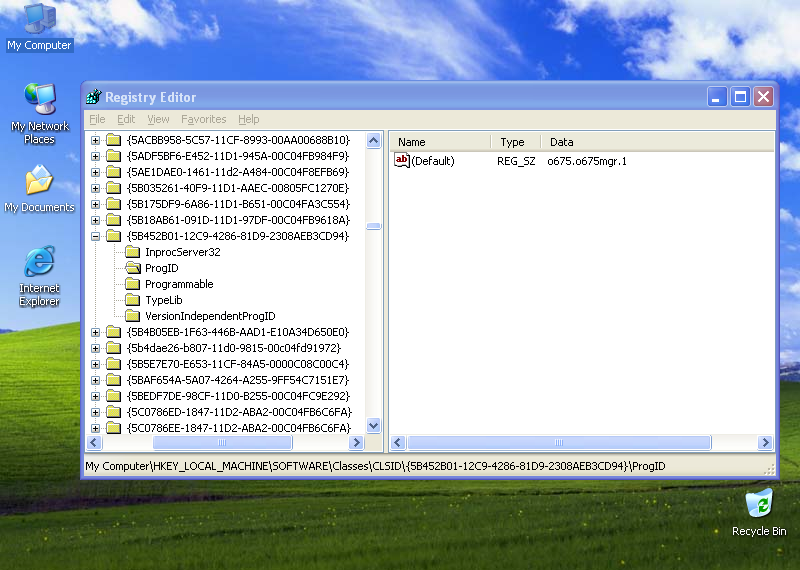
Task: Click values pane scroll right arrow
Action: point(765,442)
